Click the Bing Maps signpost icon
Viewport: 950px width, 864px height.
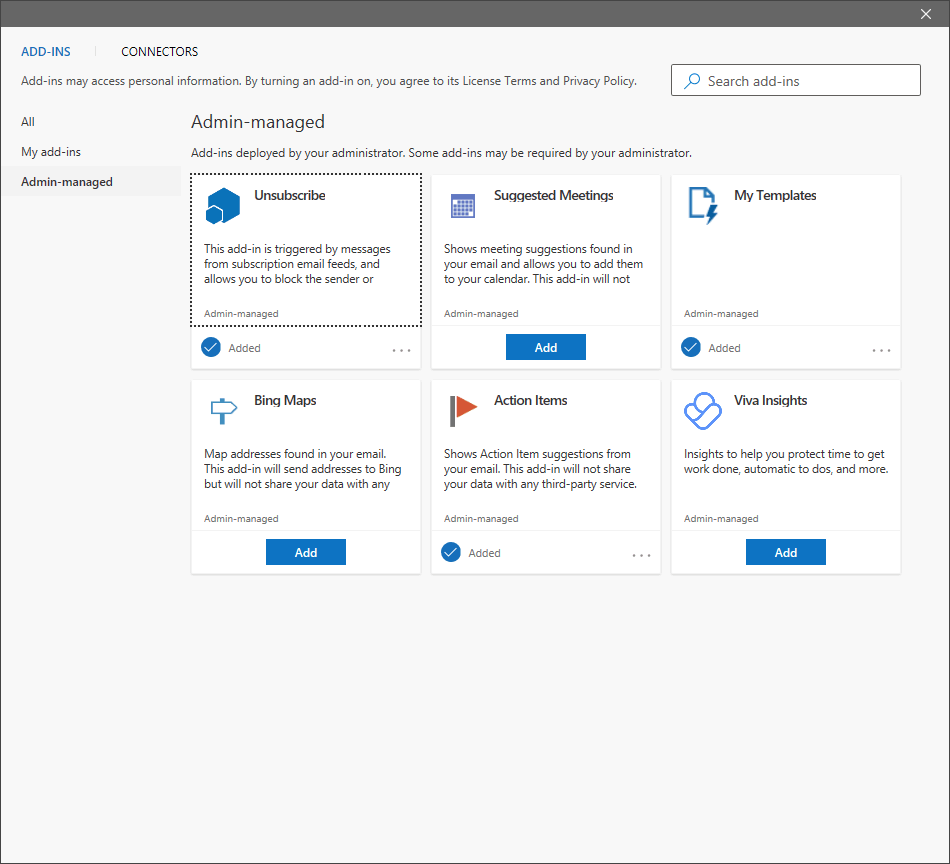(222, 410)
